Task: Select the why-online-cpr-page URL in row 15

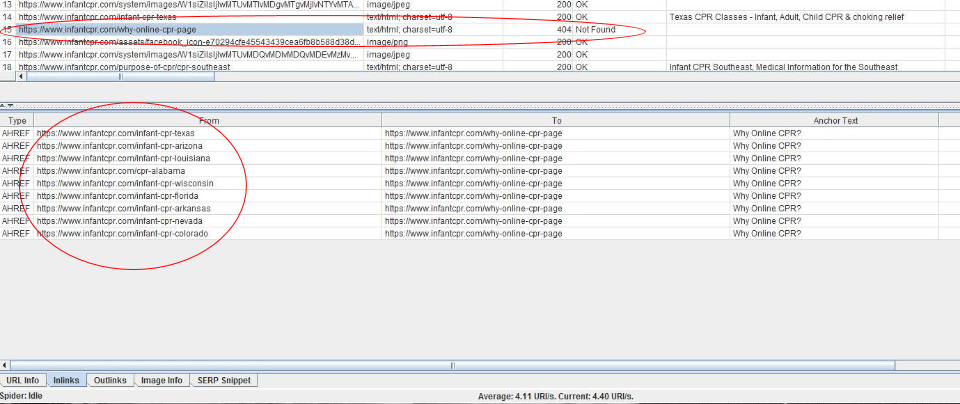Action: pos(190,29)
